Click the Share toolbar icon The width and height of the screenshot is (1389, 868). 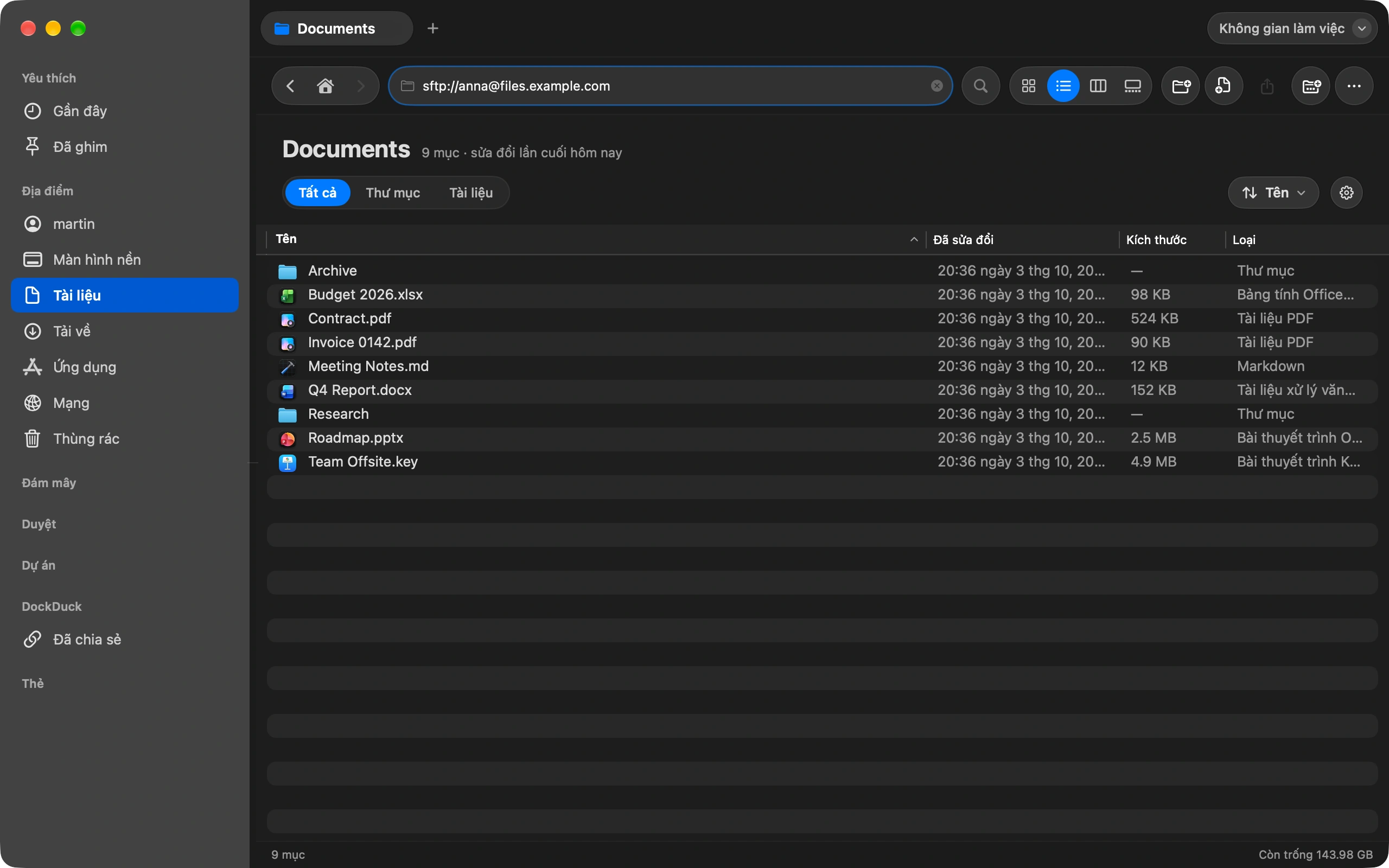1267,86
